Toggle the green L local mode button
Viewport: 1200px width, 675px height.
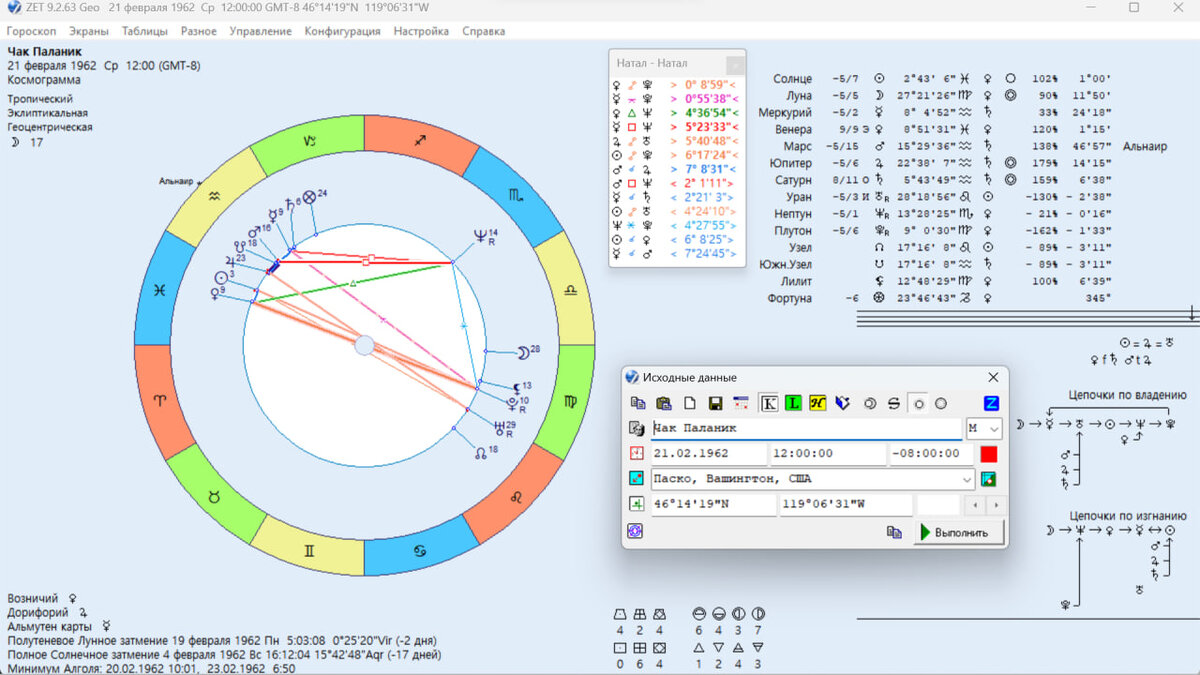click(x=794, y=403)
